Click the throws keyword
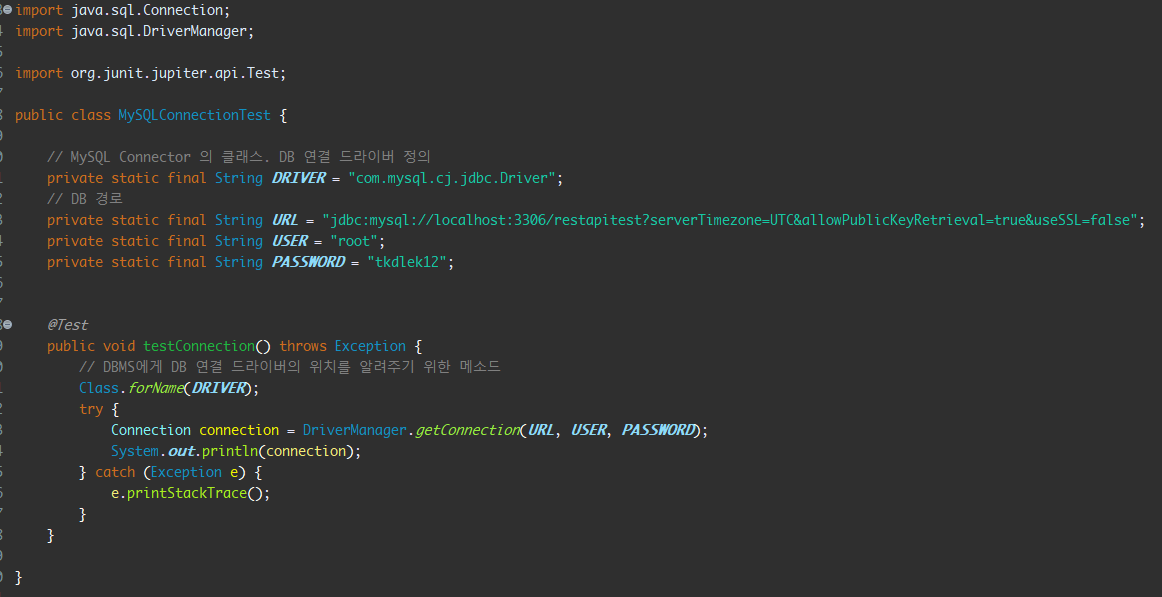The height and width of the screenshot is (597, 1162). pos(302,347)
